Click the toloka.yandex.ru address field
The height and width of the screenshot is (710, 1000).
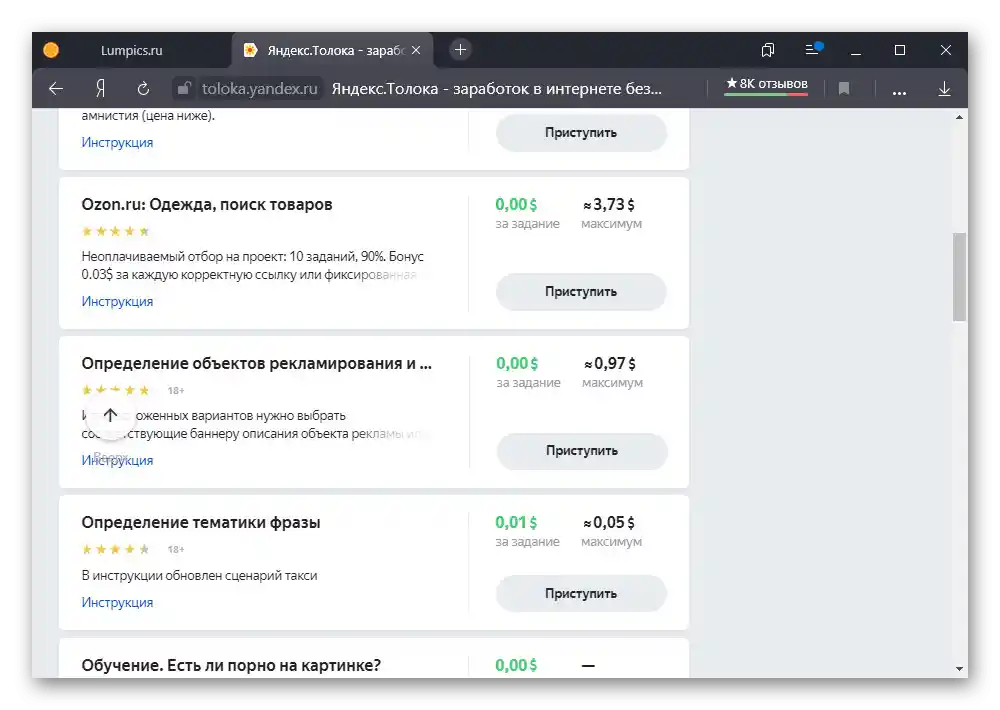pyautogui.click(x=260, y=89)
